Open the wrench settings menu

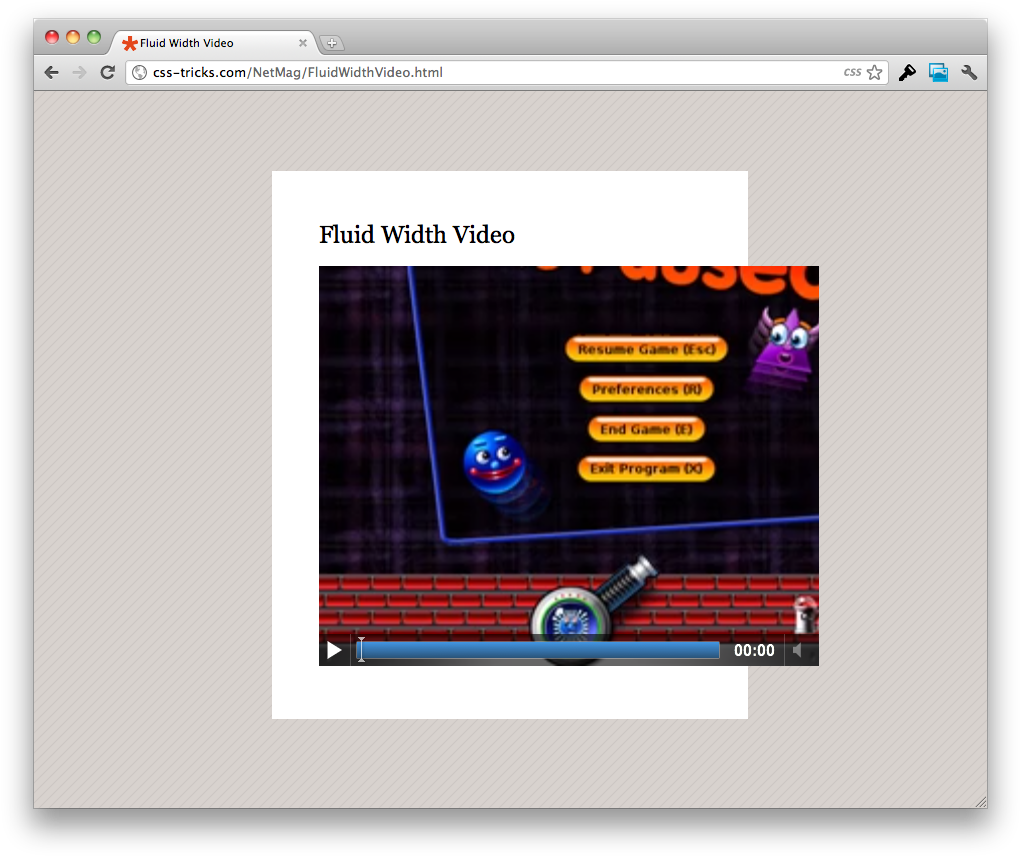(968, 71)
